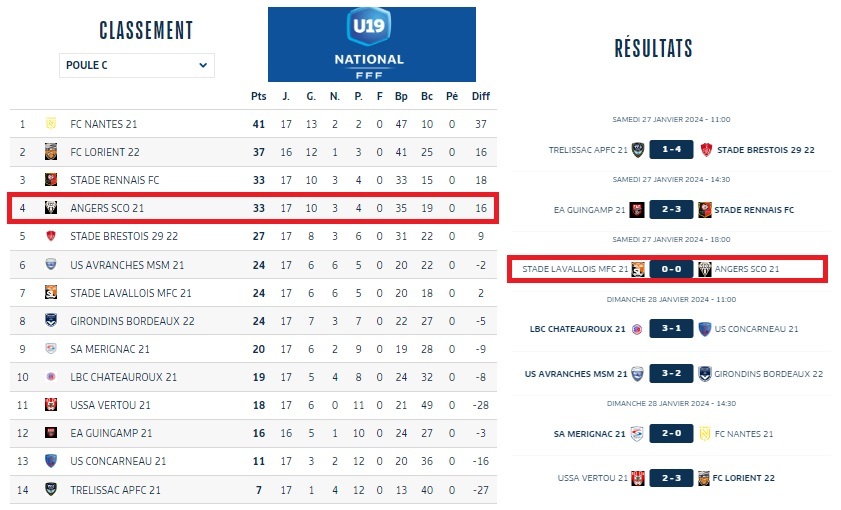
Task: Click the Trelissac APFC crest in standings
Action: tap(50, 490)
